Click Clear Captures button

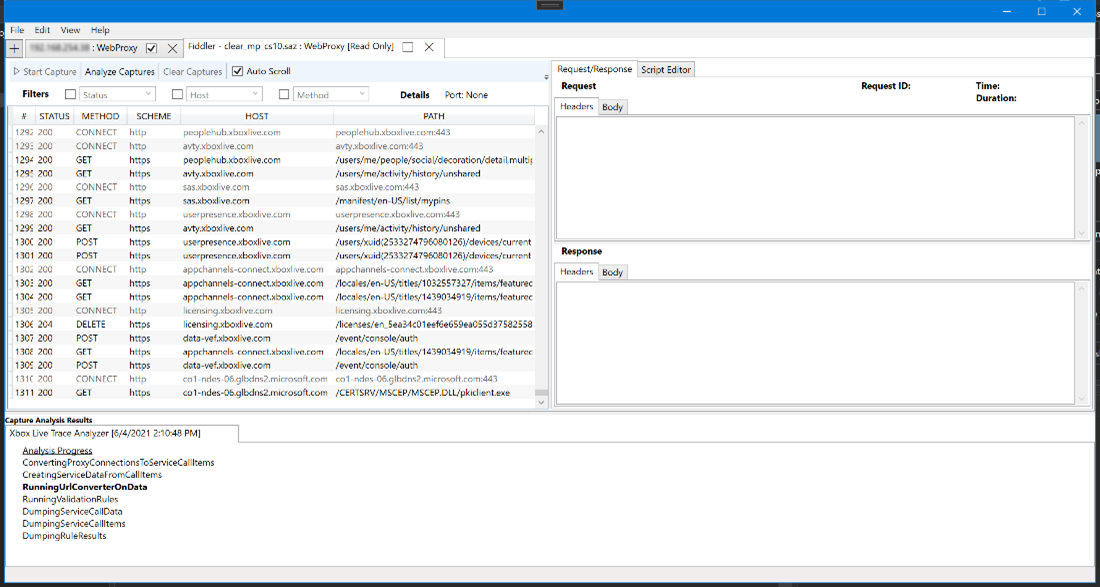(192, 72)
